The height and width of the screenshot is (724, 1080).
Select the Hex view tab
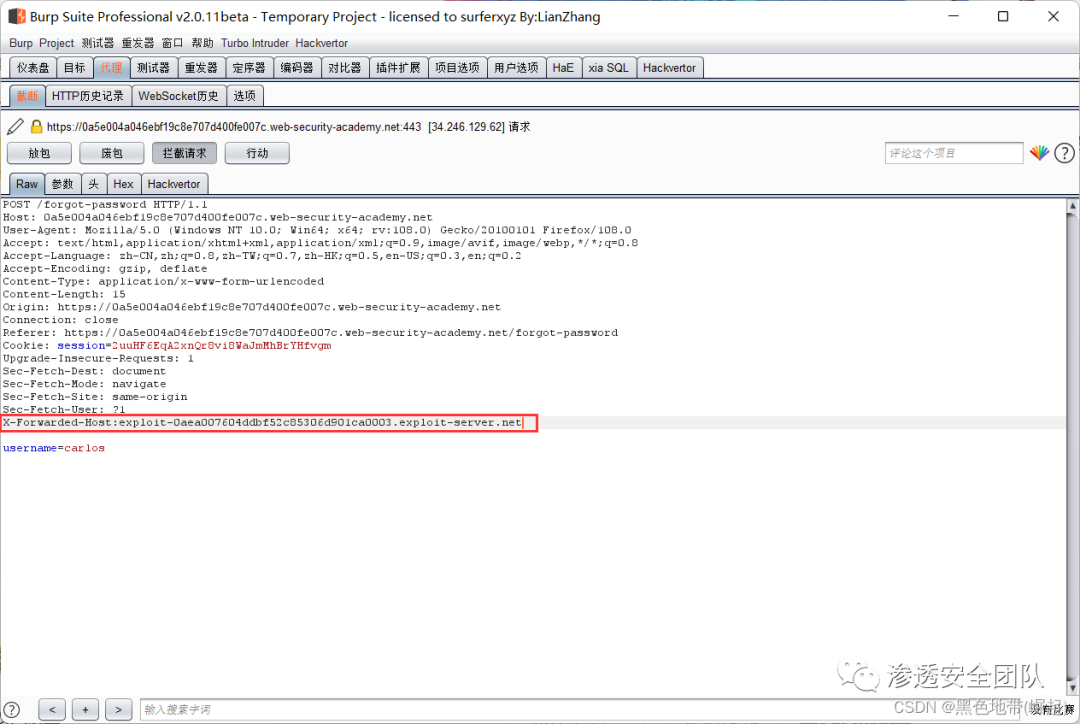[x=123, y=184]
